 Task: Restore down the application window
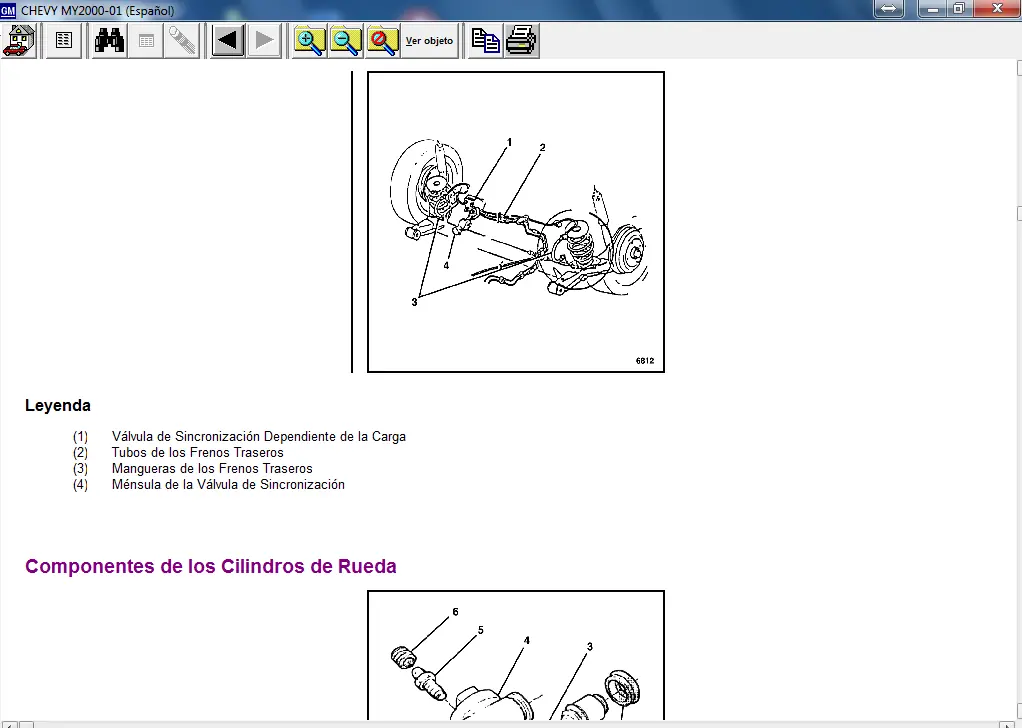coord(960,8)
